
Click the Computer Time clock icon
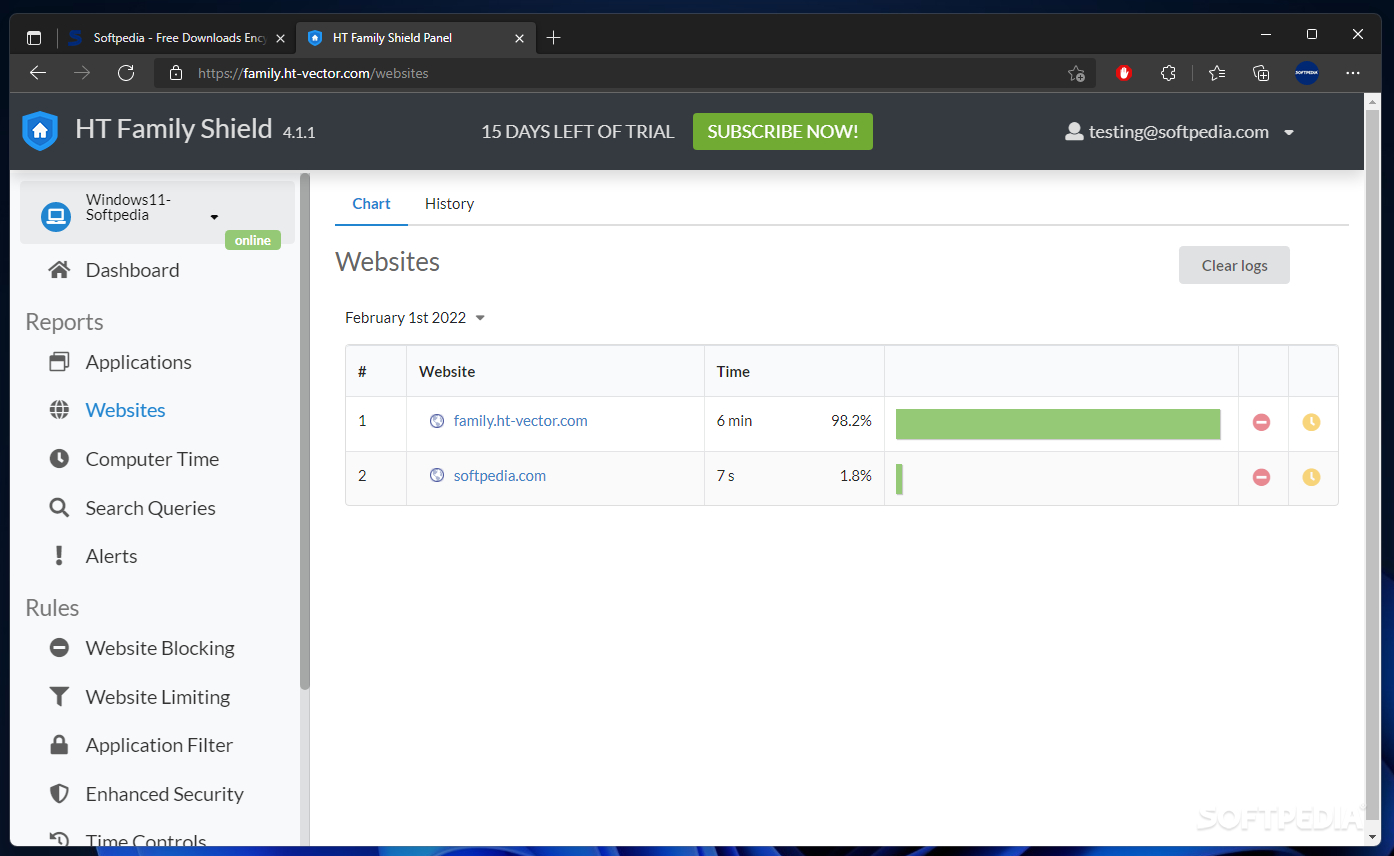click(x=60, y=459)
